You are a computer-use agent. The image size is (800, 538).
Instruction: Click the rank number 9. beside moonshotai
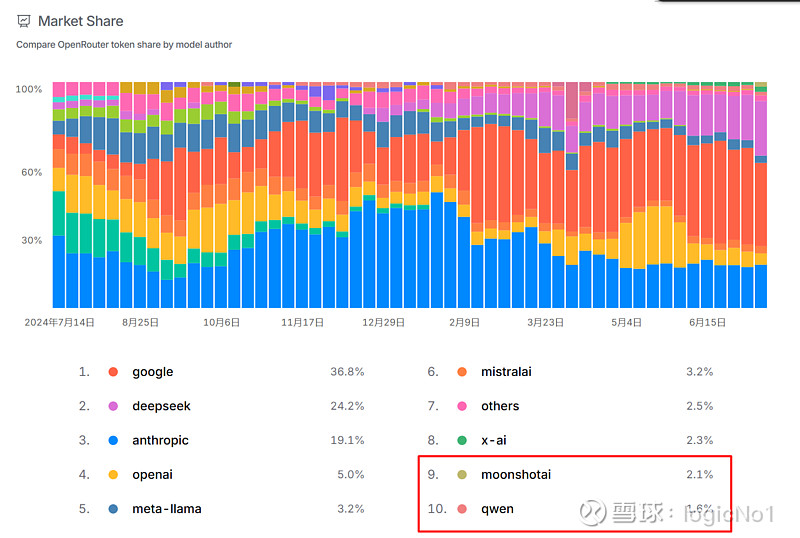click(x=433, y=474)
